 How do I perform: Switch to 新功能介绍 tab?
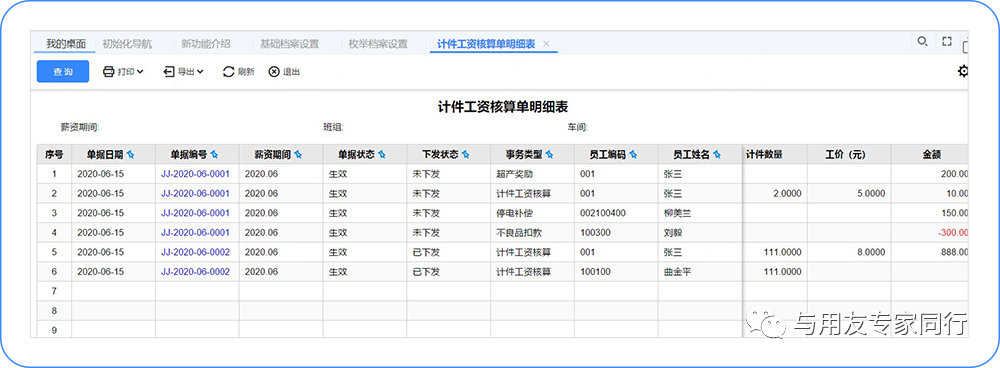point(205,44)
